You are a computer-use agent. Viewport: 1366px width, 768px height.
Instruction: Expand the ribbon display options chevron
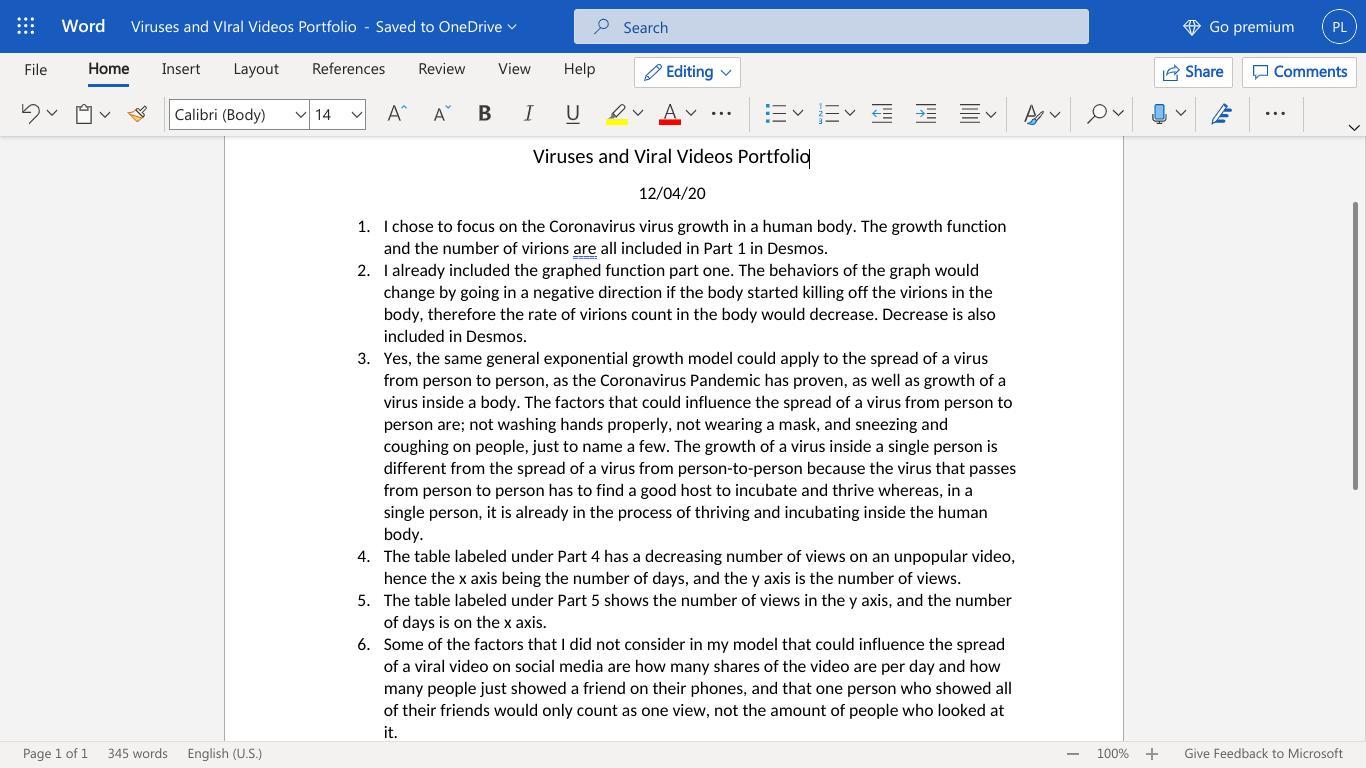(1354, 128)
